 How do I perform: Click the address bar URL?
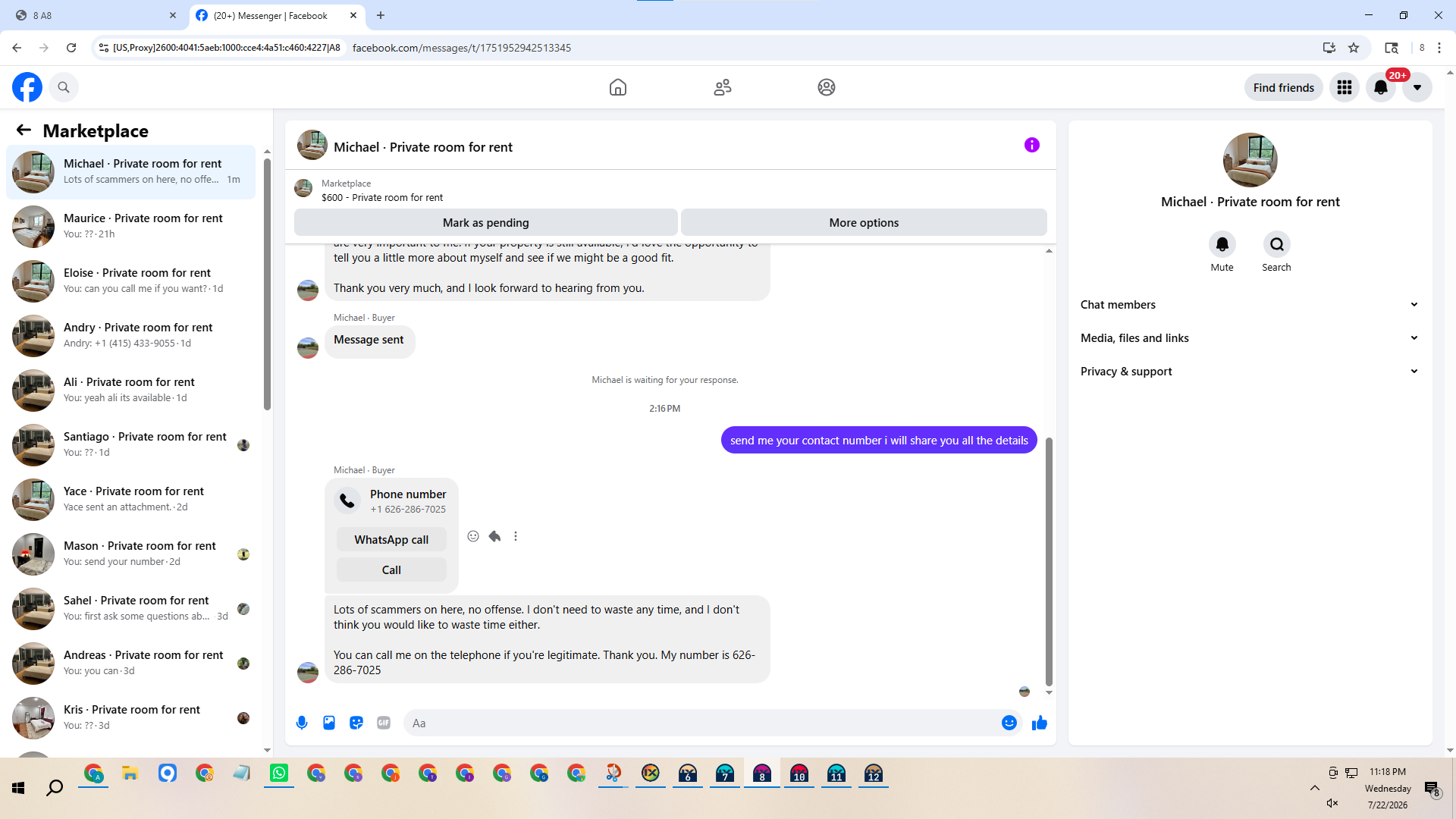point(462,48)
